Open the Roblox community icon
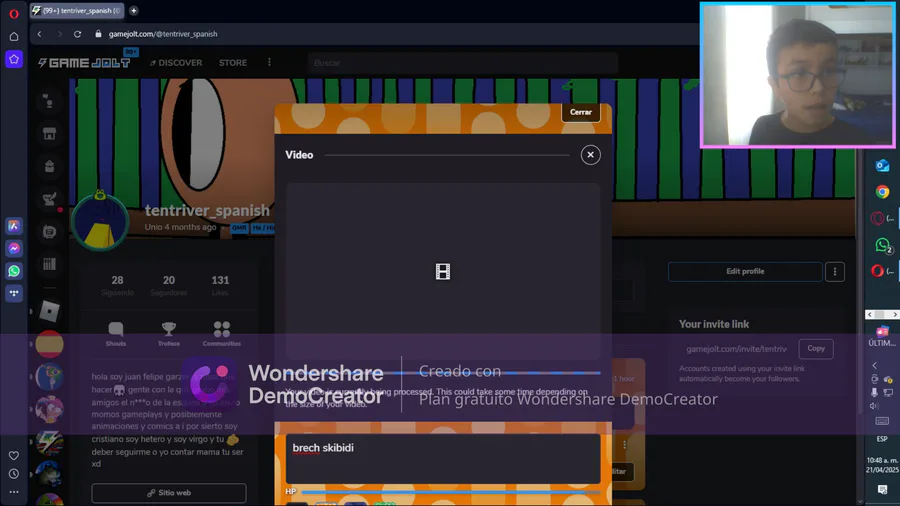The width and height of the screenshot is (900, 506). point(49,312)
